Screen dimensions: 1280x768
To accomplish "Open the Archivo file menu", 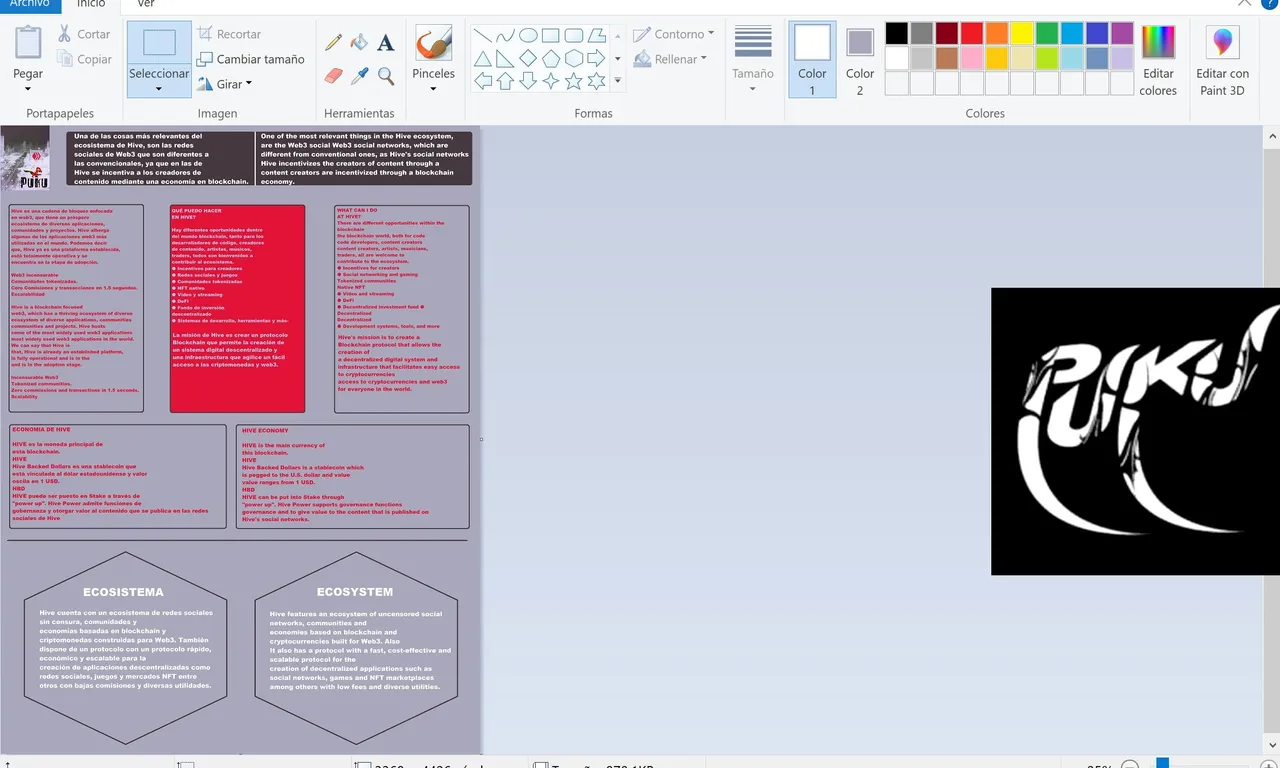I will 28,4.
